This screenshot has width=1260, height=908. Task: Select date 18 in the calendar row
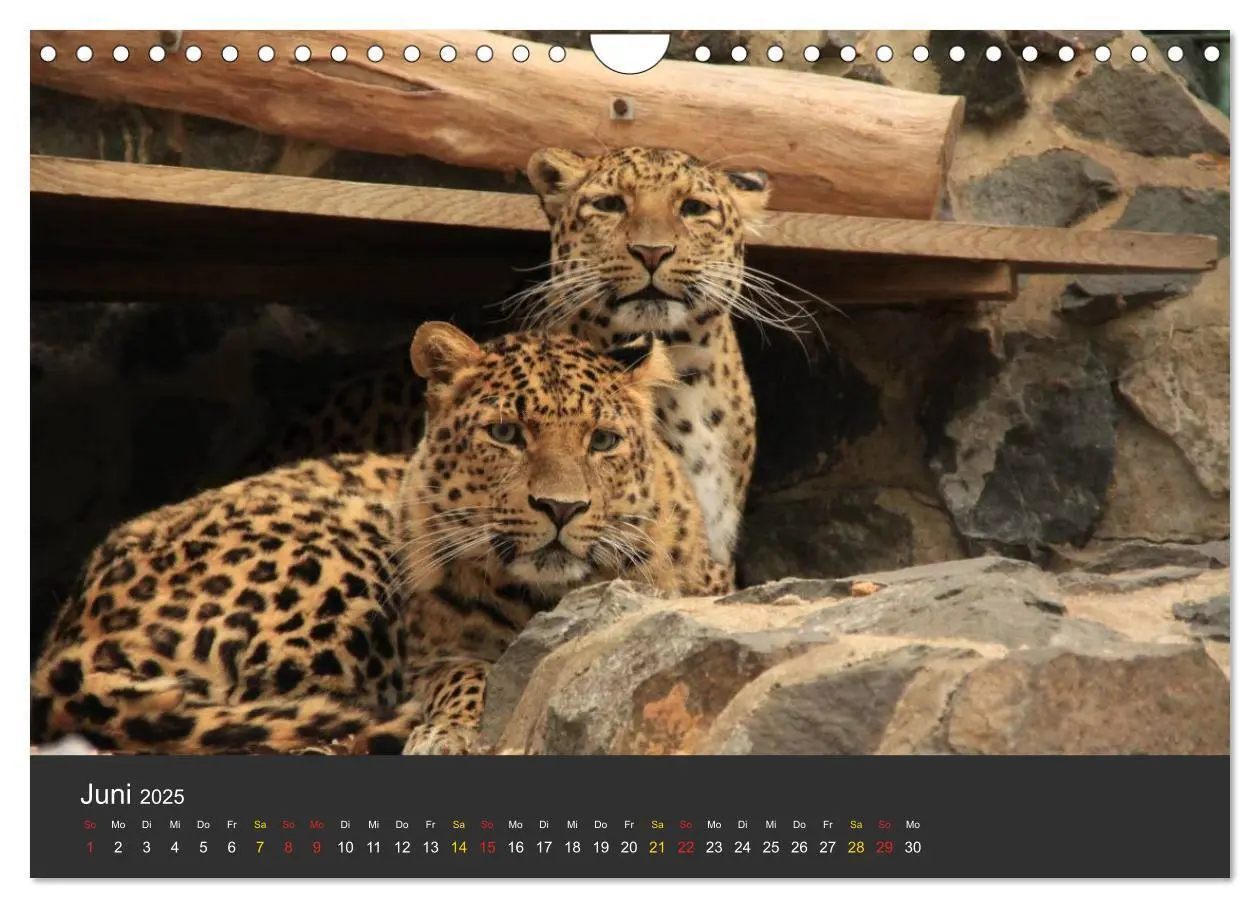[572, 847]
